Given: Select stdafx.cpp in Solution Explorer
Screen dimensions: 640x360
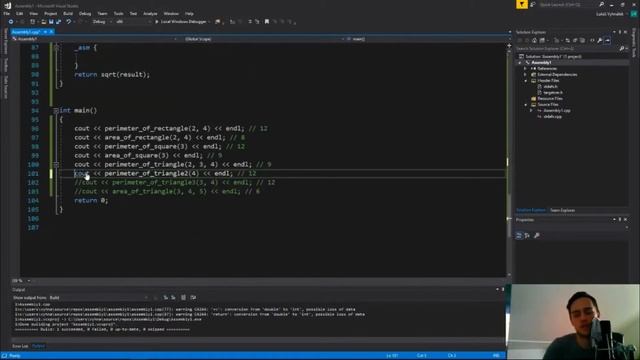Looking at the screenshot, I should click(553, 117).
